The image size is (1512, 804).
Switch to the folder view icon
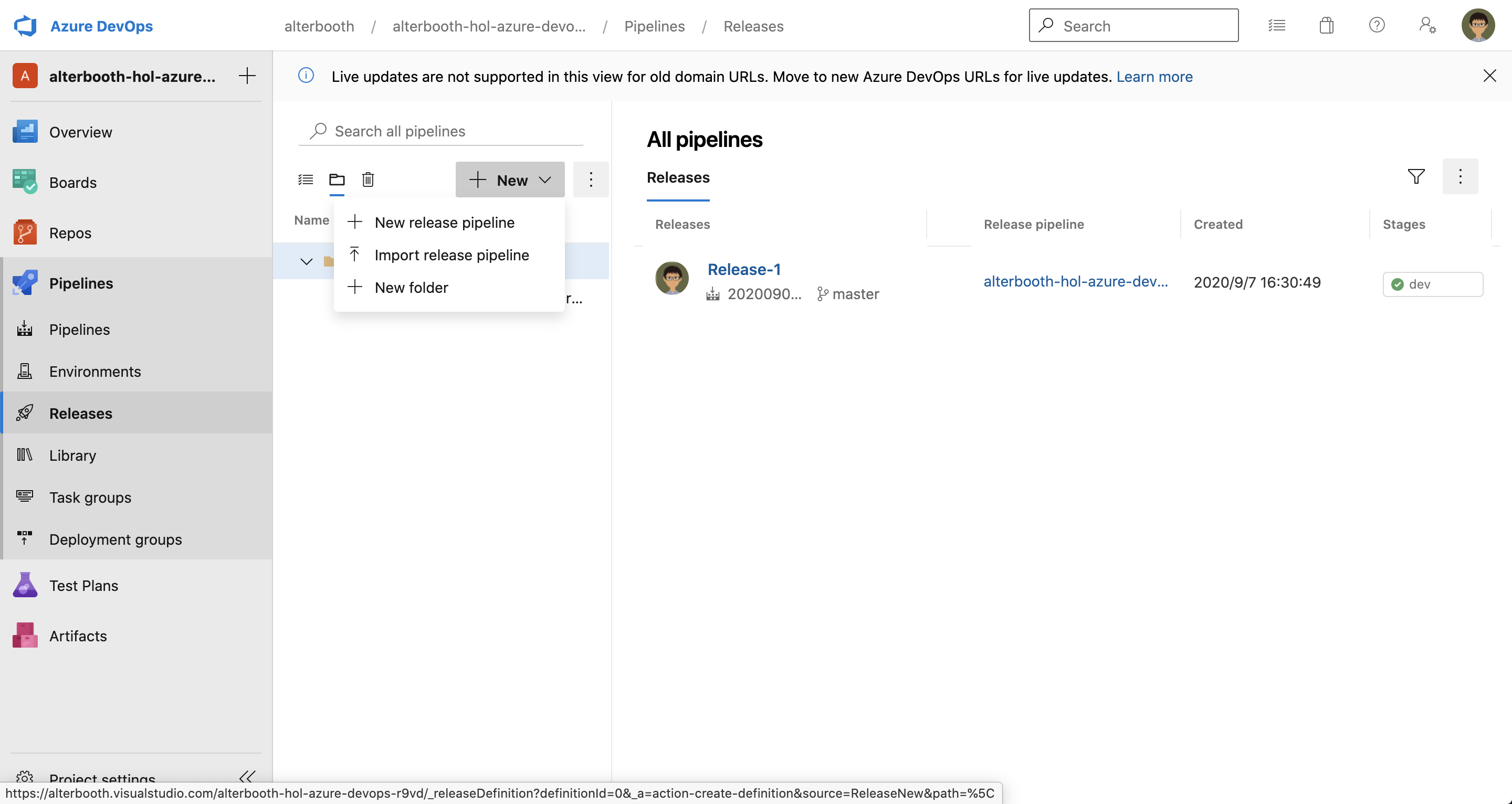point(337,179)
